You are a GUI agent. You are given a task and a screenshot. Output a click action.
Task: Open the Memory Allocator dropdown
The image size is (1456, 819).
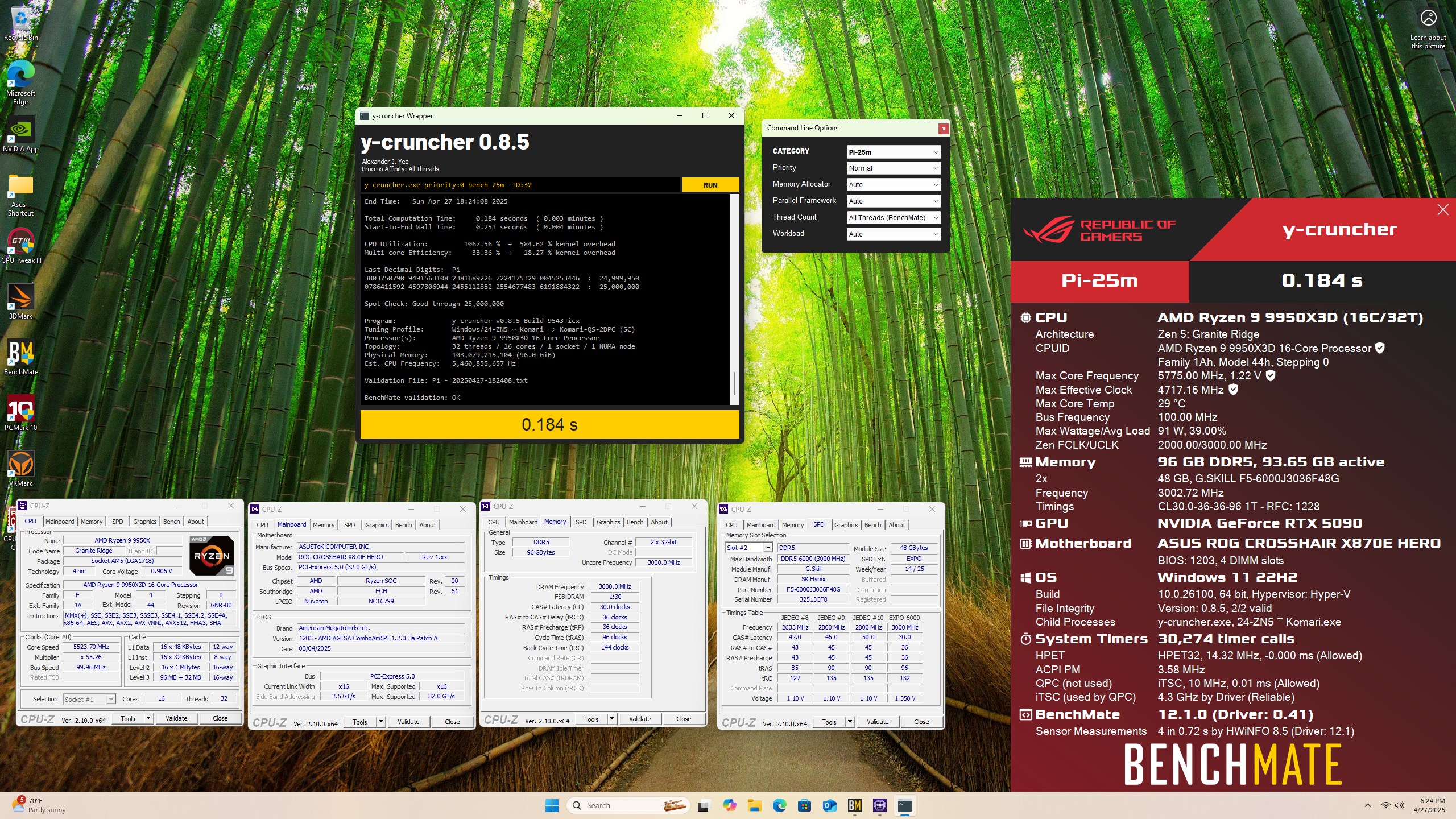pos(894,185)
